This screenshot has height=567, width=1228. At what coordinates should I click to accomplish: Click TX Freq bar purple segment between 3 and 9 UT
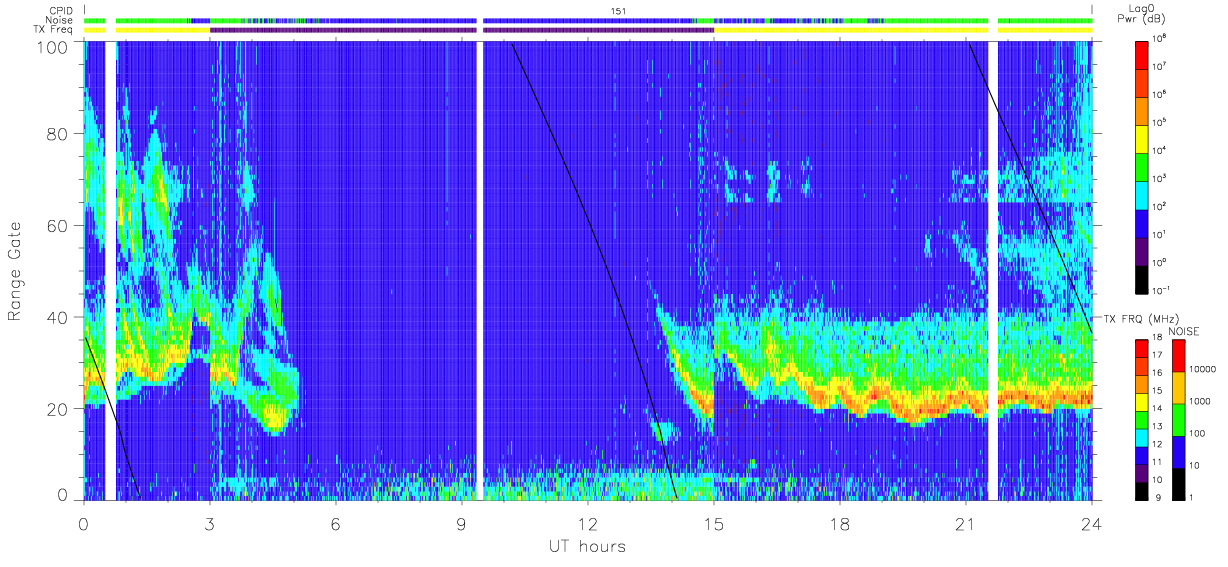click(x=343, y=30)
